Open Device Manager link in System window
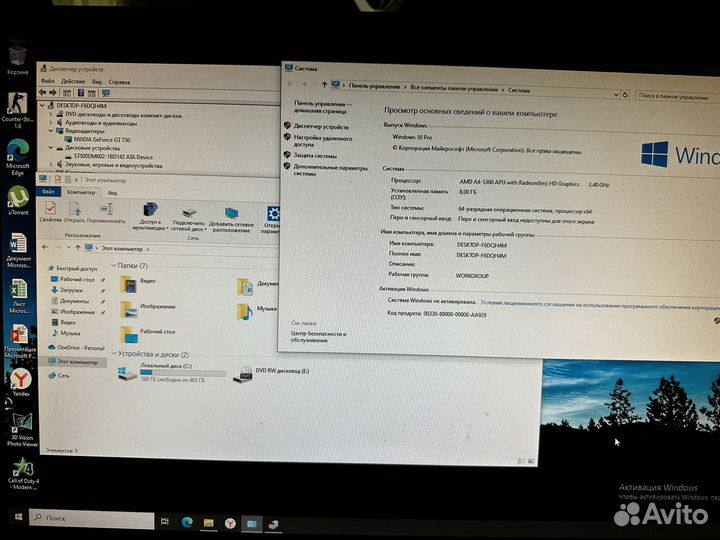Image resolution: width=720 pixels, height=540 pixels. (x=321, y=126)
